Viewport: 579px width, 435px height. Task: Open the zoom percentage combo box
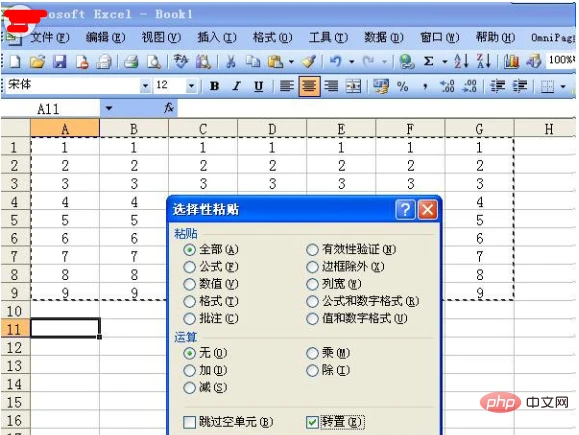point(561,60)
